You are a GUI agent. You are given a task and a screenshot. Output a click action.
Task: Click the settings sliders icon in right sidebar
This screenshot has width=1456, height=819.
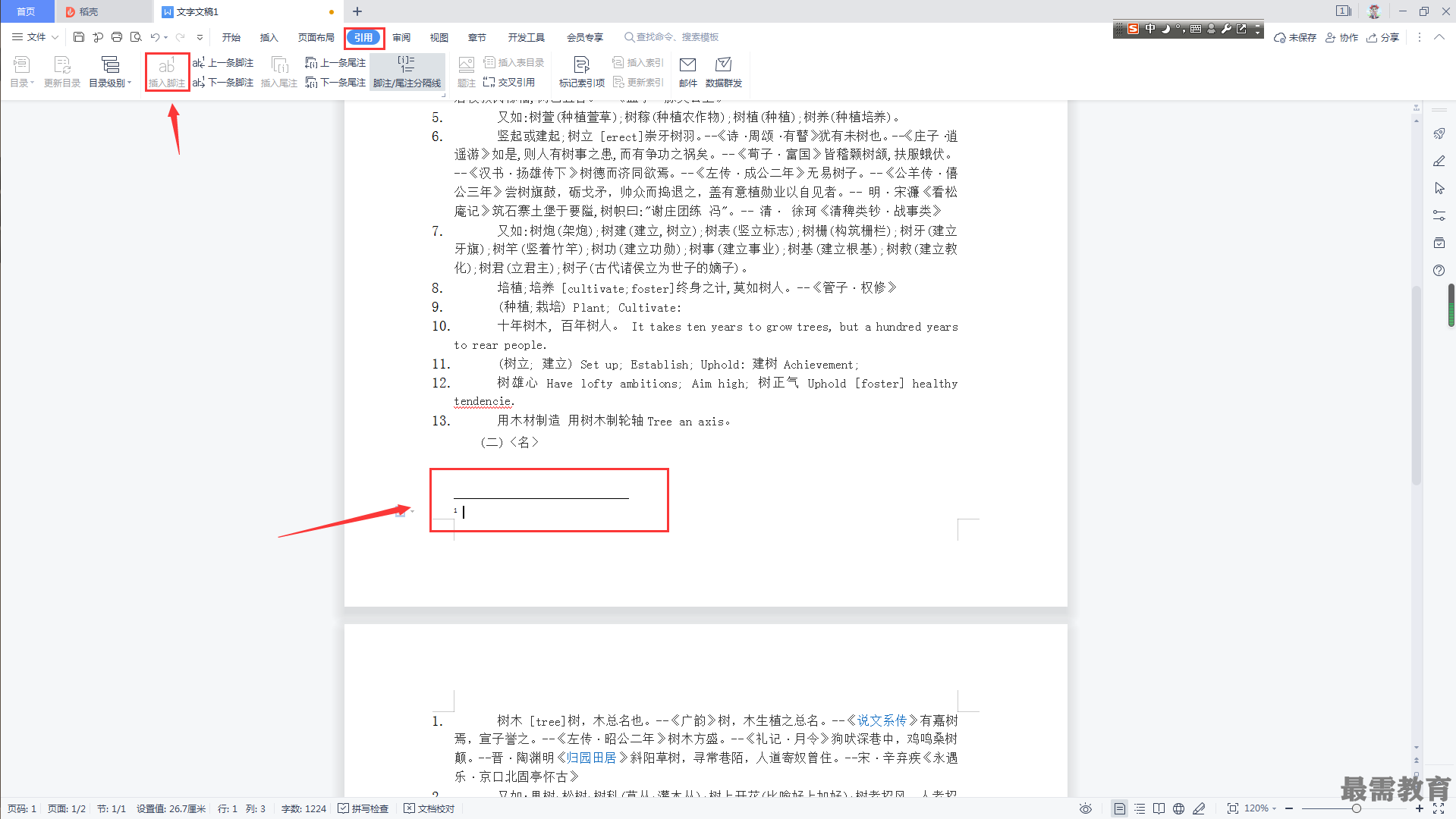[1439, 215]
